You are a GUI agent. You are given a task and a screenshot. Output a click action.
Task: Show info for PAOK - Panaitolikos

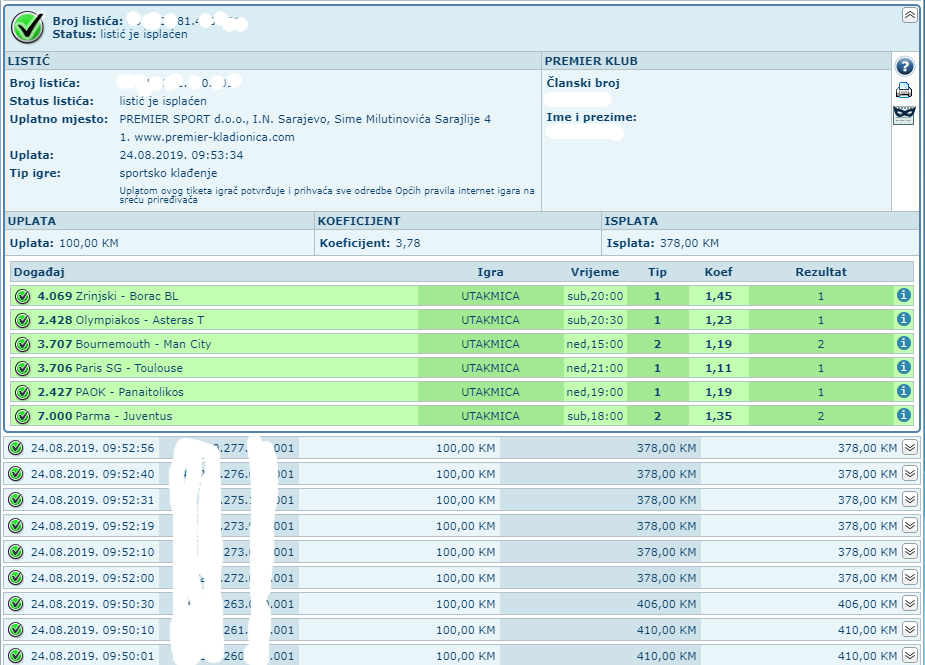coord(903,391)
